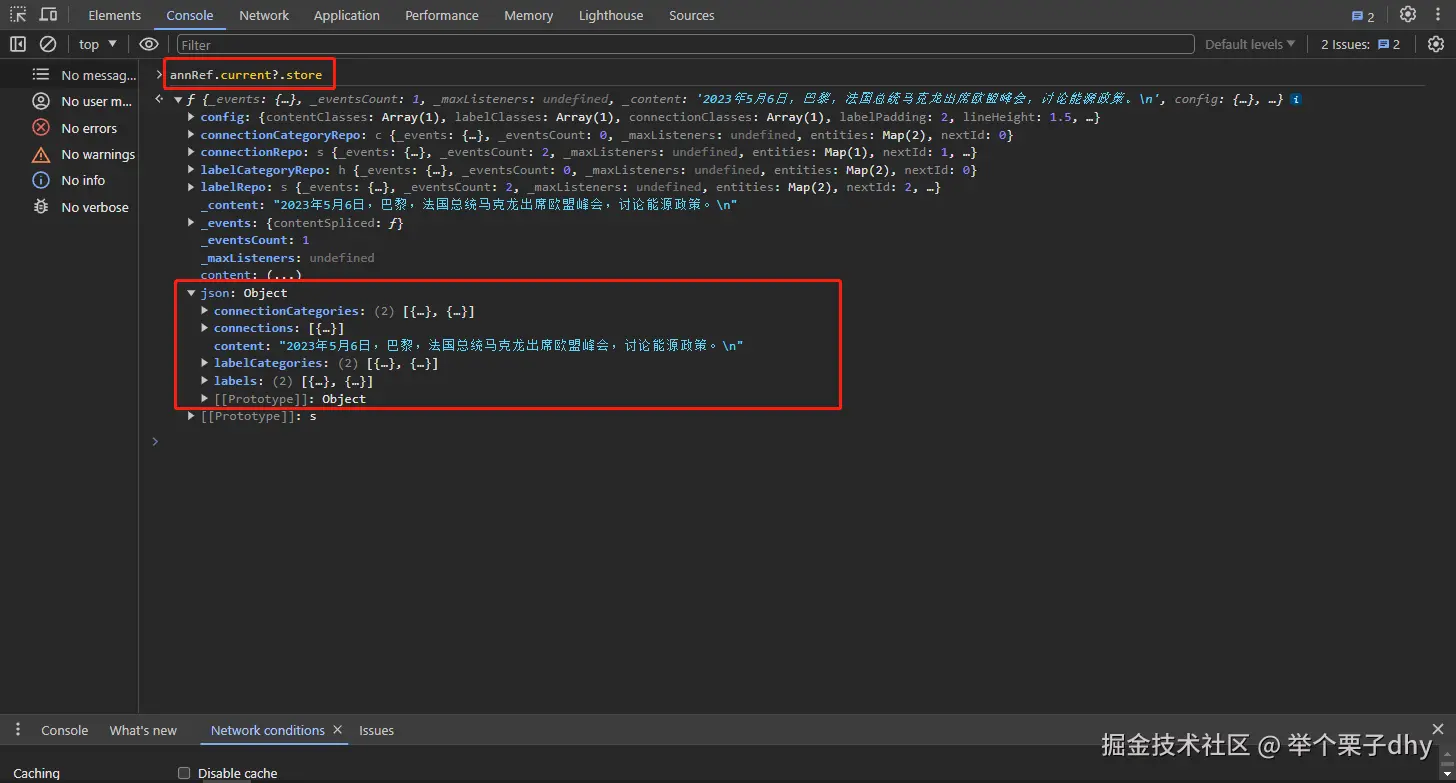
Task: Expand the 'config' property
Action: [x=192, y=117]
